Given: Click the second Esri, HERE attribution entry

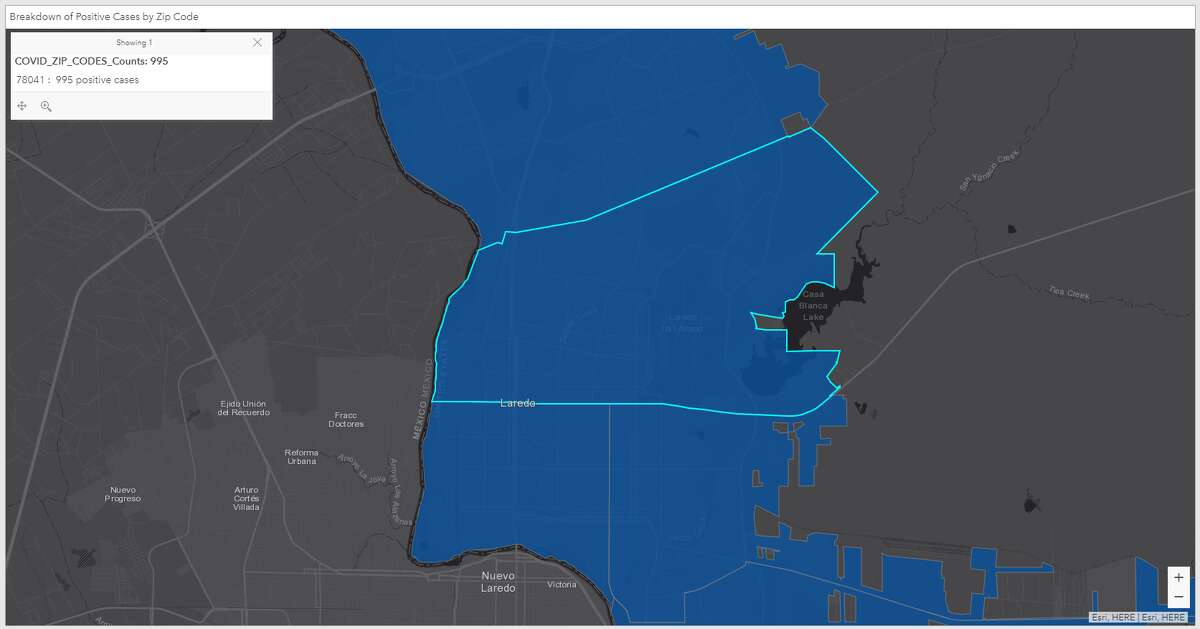Looking at the screenshot, I should pos(1164,617).
